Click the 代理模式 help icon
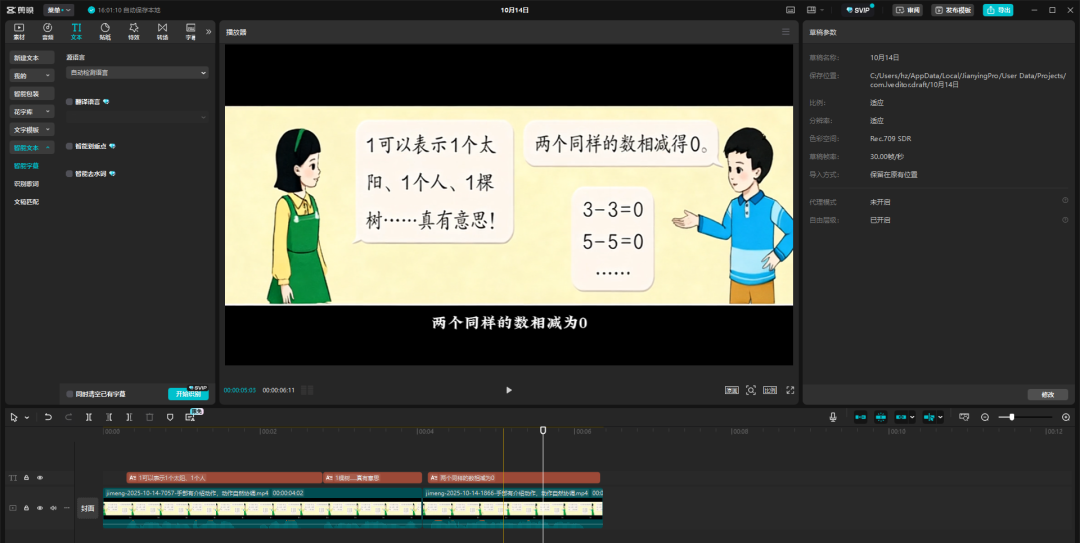This screenshot has width=1080, height=543. pyautogui.click(x=1065, y=200)
